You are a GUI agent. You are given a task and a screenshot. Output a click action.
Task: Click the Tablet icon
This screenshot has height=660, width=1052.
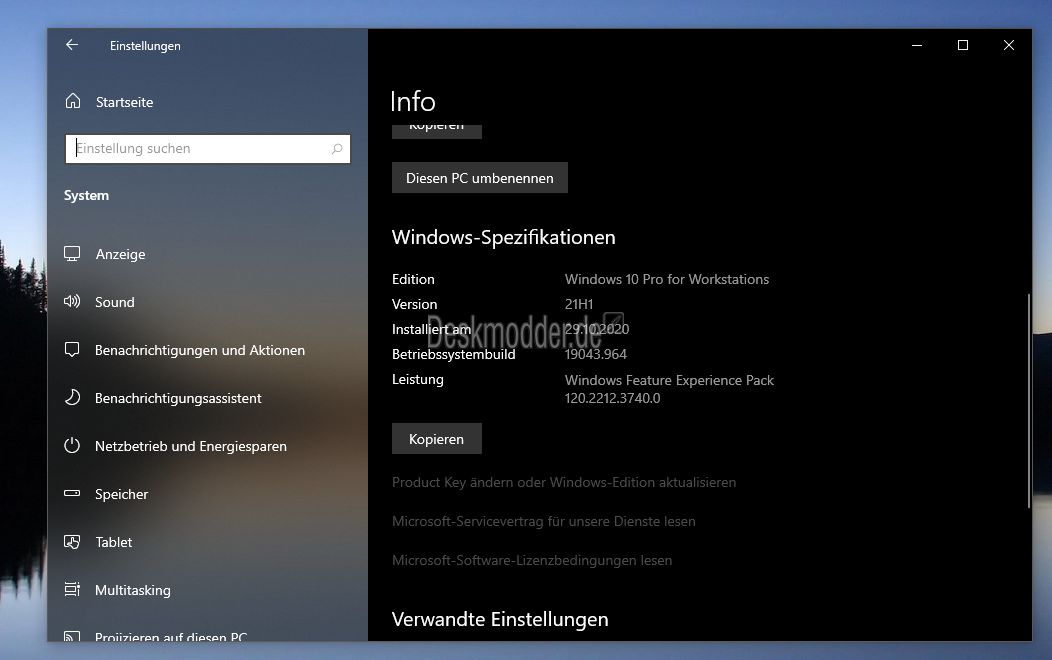[72, 541]
